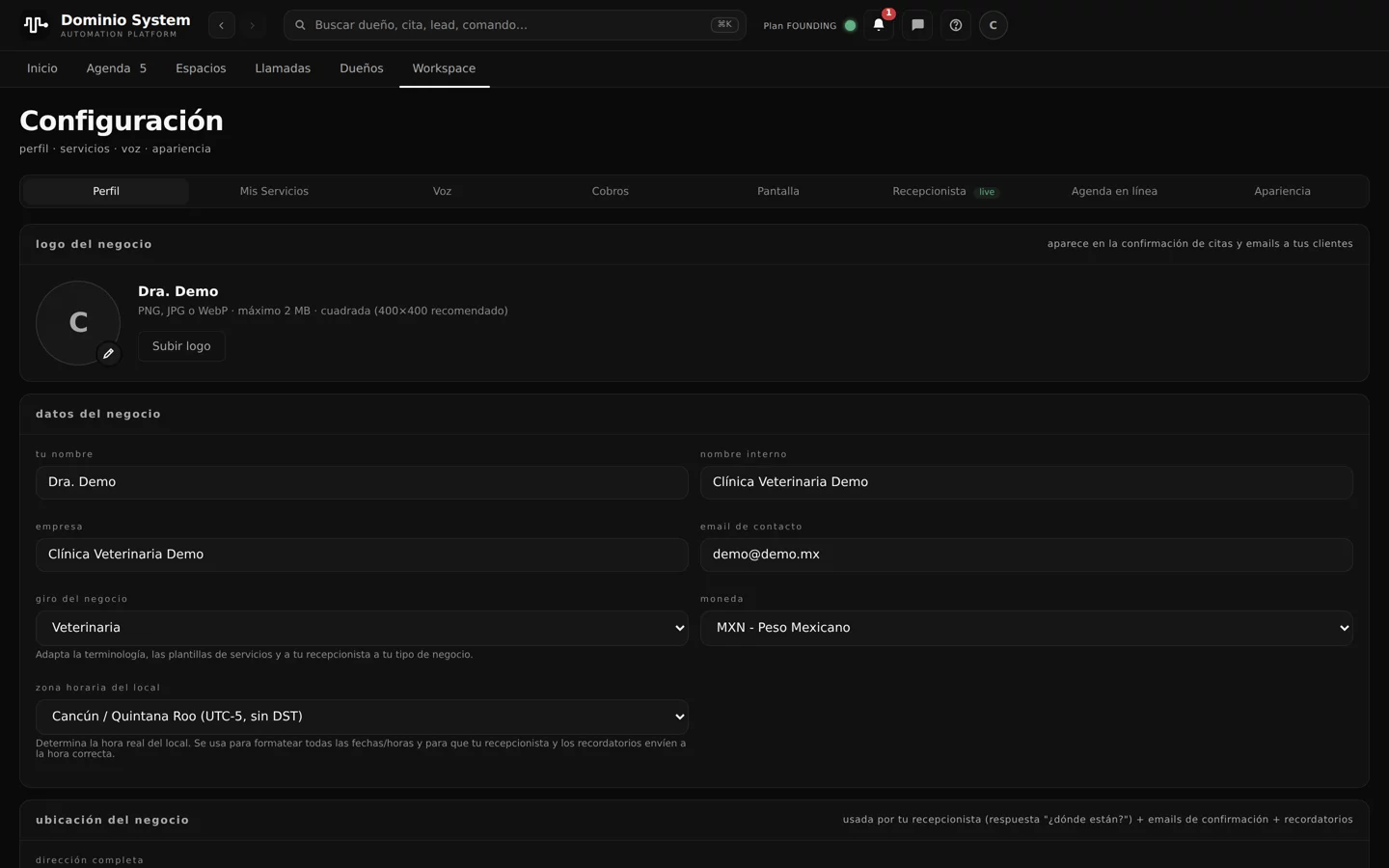Open the notifications bell
This screenshot has height=868, width=1389.
tap(879, 25)
